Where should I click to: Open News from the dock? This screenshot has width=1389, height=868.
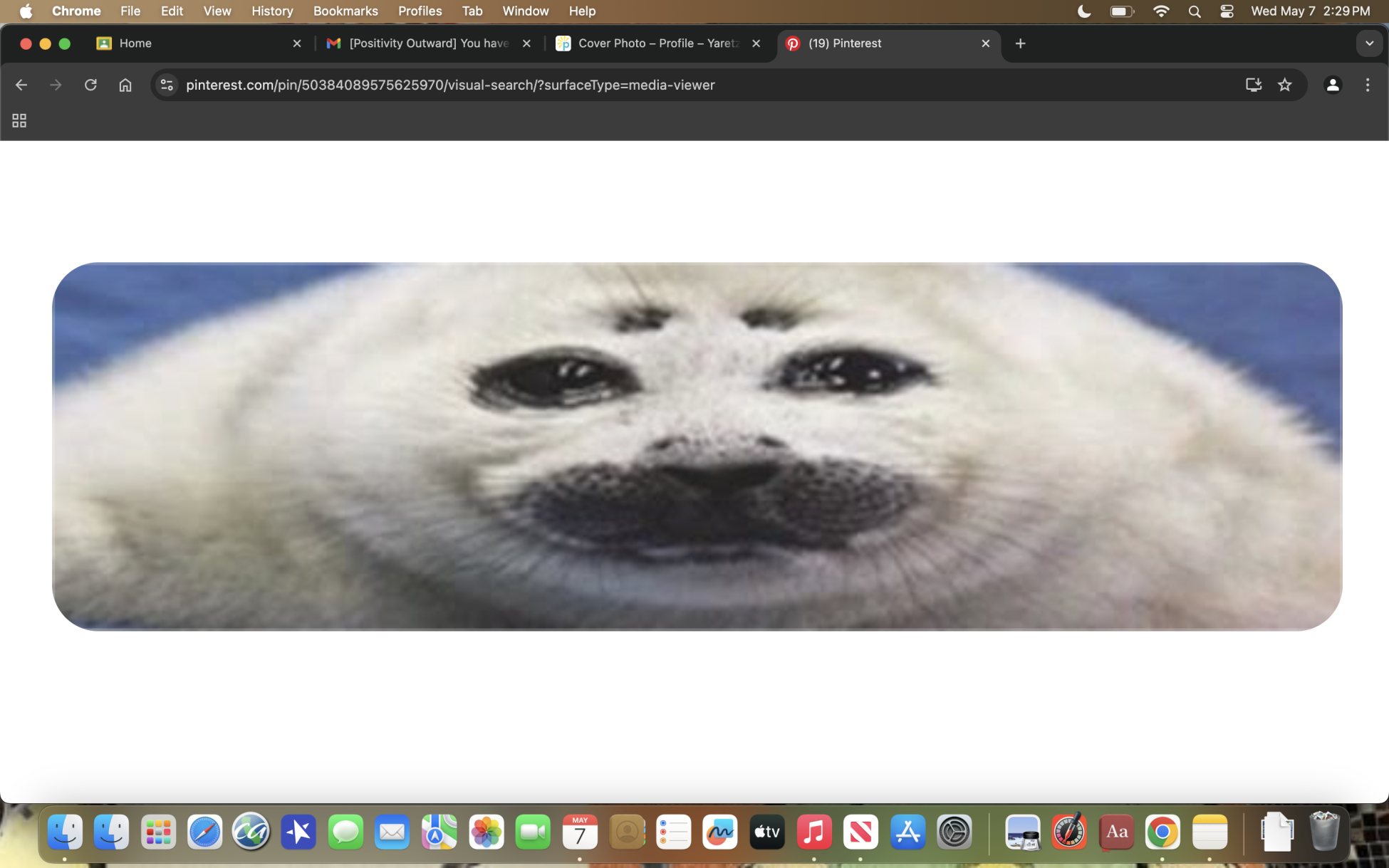click(860, 832)
